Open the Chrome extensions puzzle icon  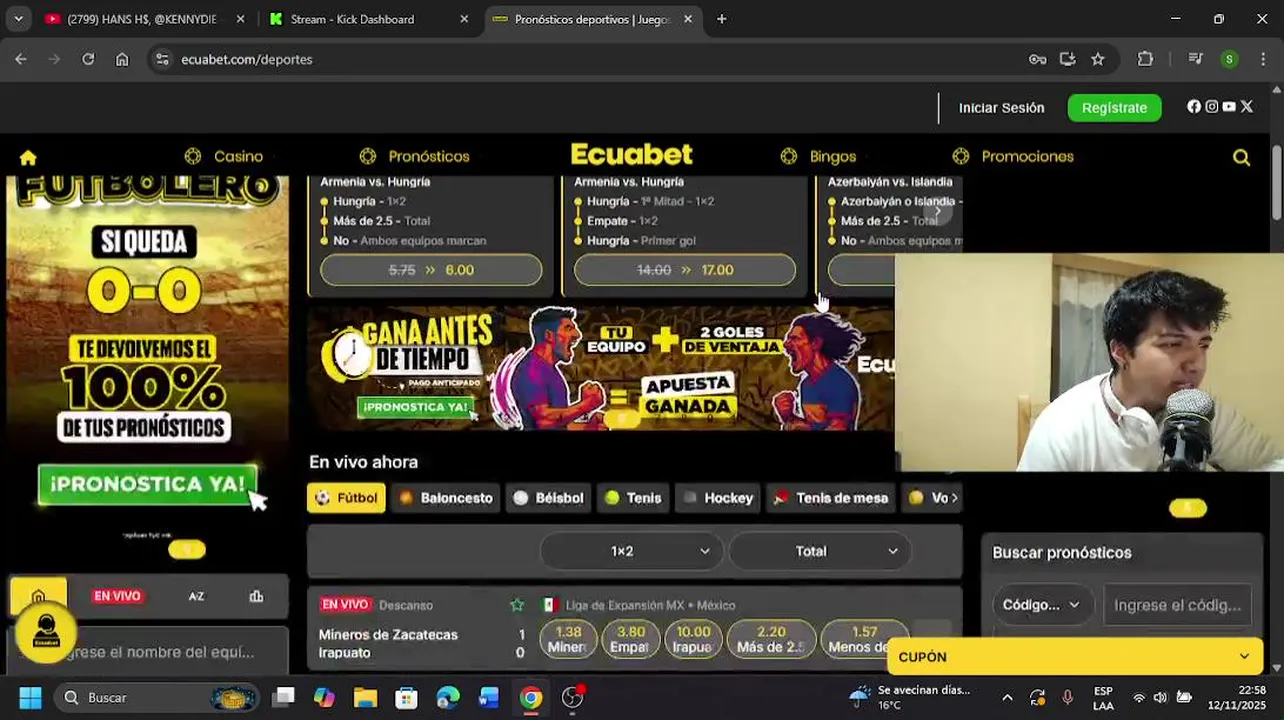1146,59
